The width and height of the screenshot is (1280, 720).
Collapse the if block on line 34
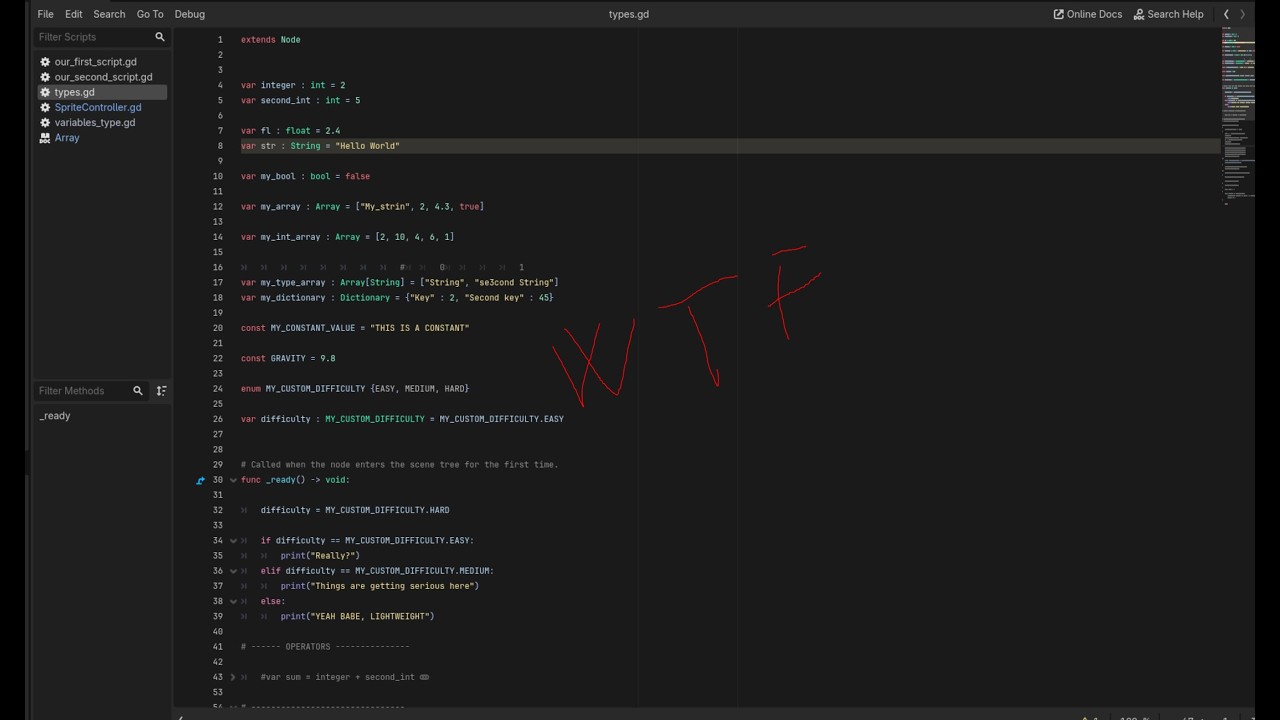point(233,541)
